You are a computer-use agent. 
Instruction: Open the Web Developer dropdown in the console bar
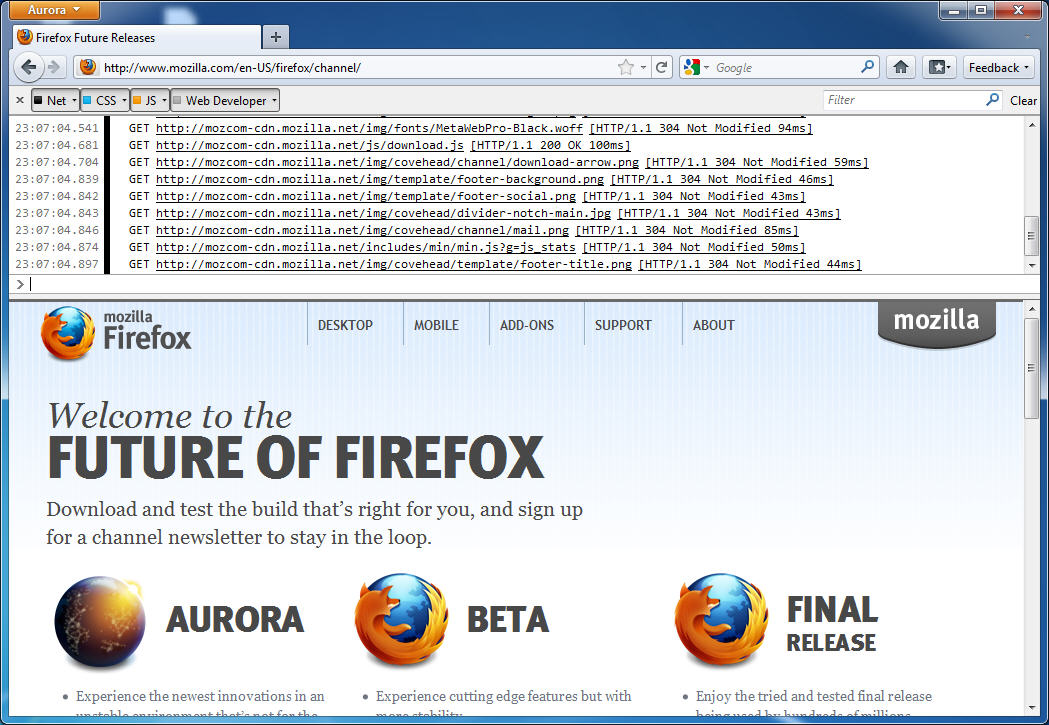(x=224, y=100)
